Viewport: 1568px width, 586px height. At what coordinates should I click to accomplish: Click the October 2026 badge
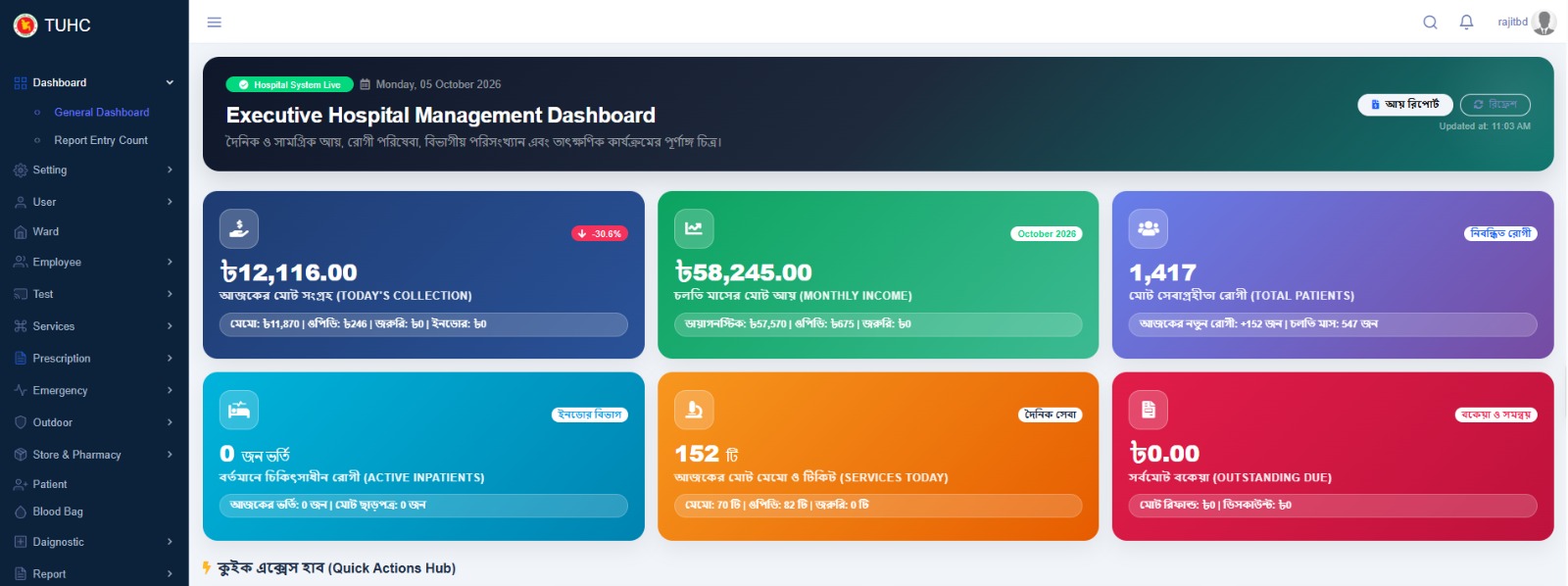pos(1047,234)
